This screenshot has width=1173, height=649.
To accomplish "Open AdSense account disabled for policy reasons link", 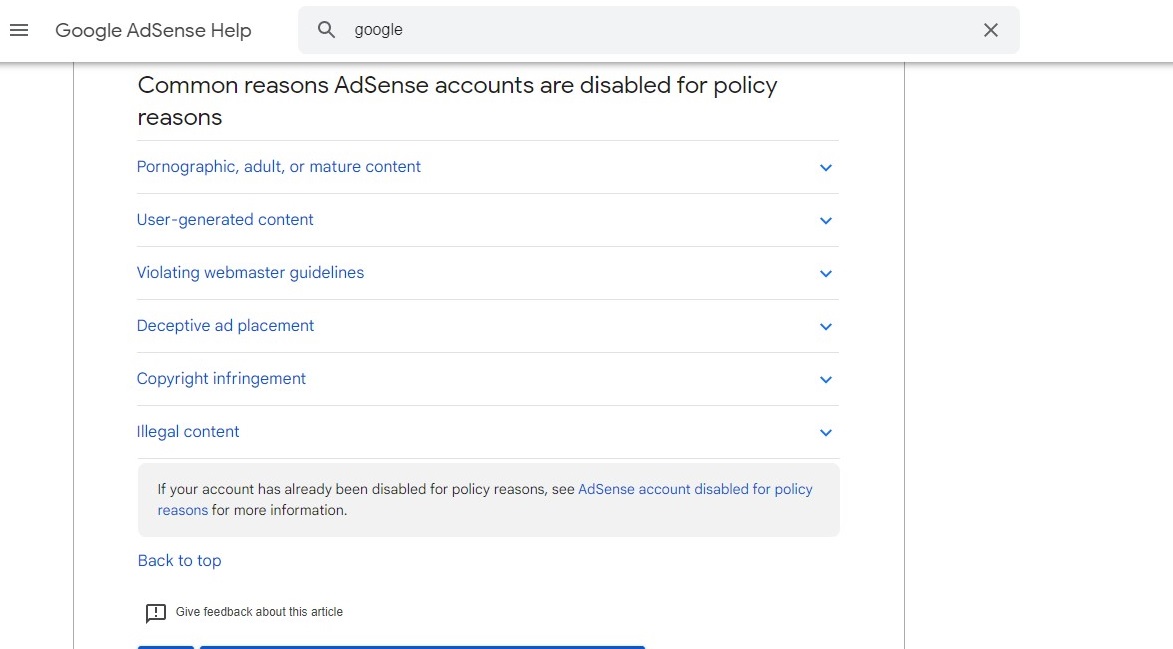I will coord(695,489).
